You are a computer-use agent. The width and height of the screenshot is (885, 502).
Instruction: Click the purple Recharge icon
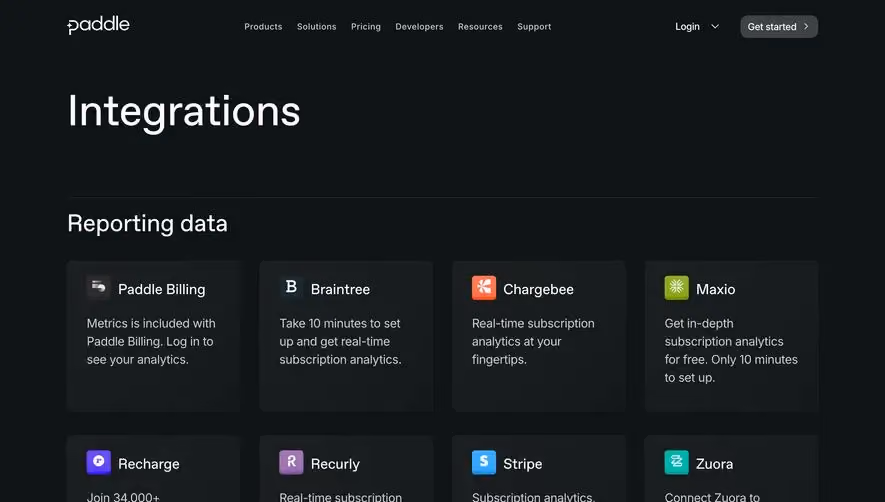(98, 462)
